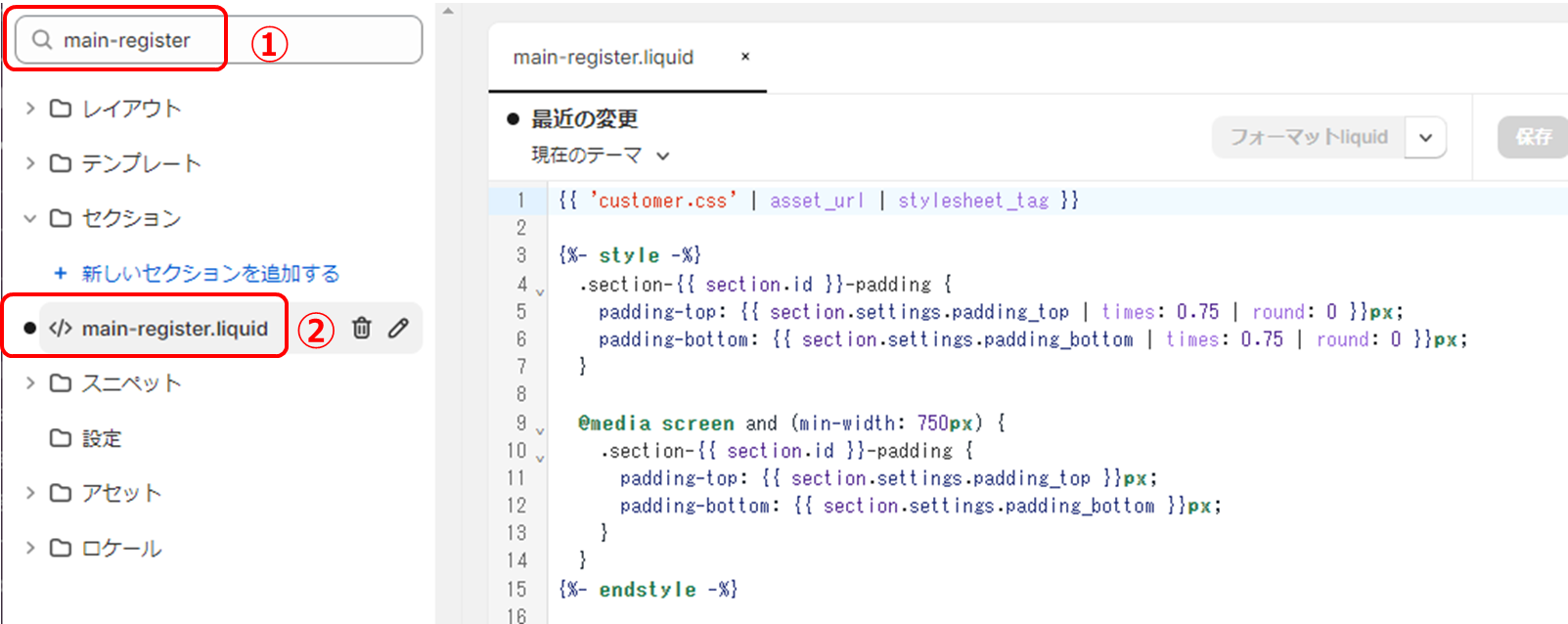
Task: Click stylesheet_tag filter in line 1
Action: [973, 201]
